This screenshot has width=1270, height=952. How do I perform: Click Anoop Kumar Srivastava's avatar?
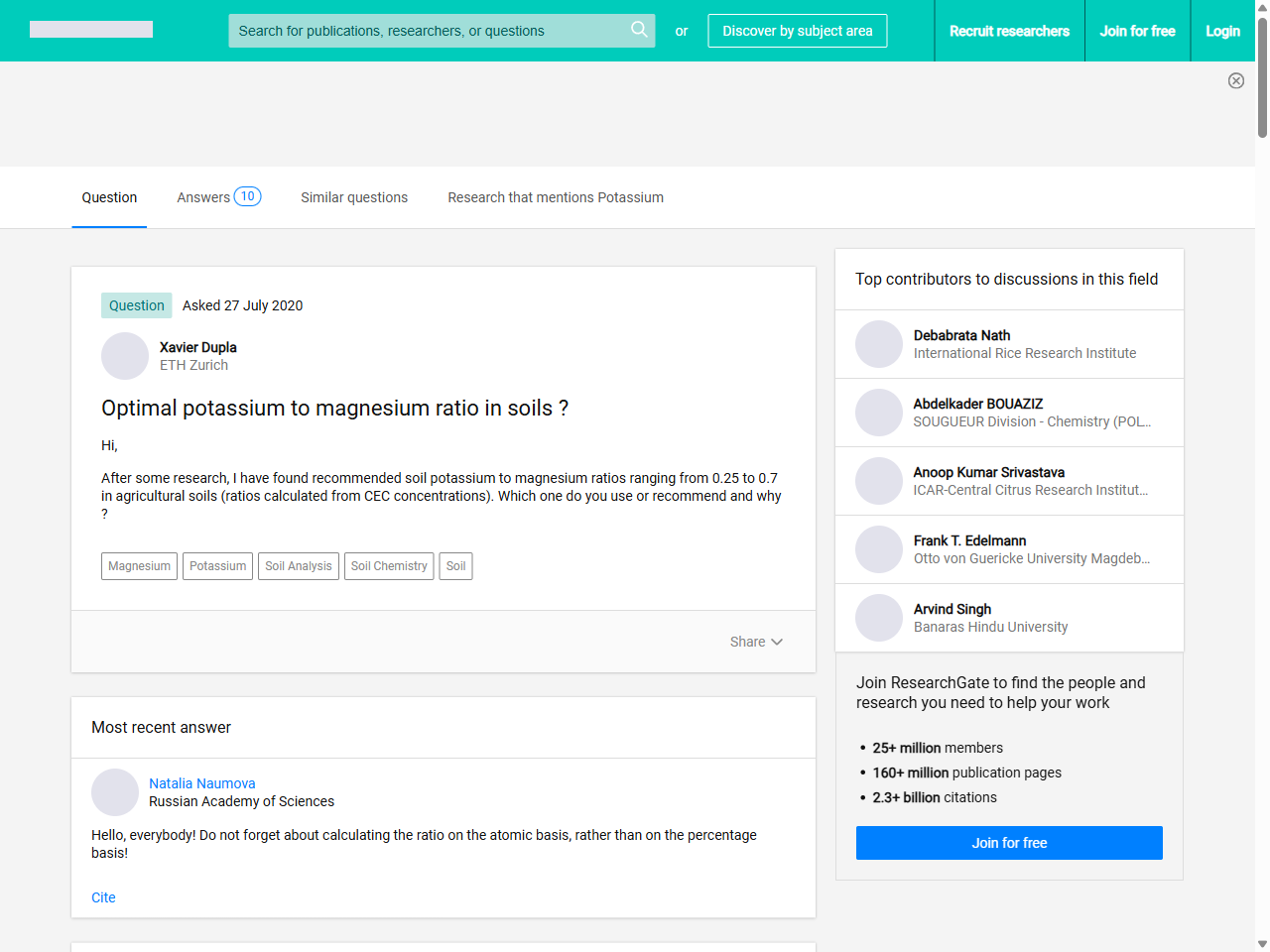point(879,481)
